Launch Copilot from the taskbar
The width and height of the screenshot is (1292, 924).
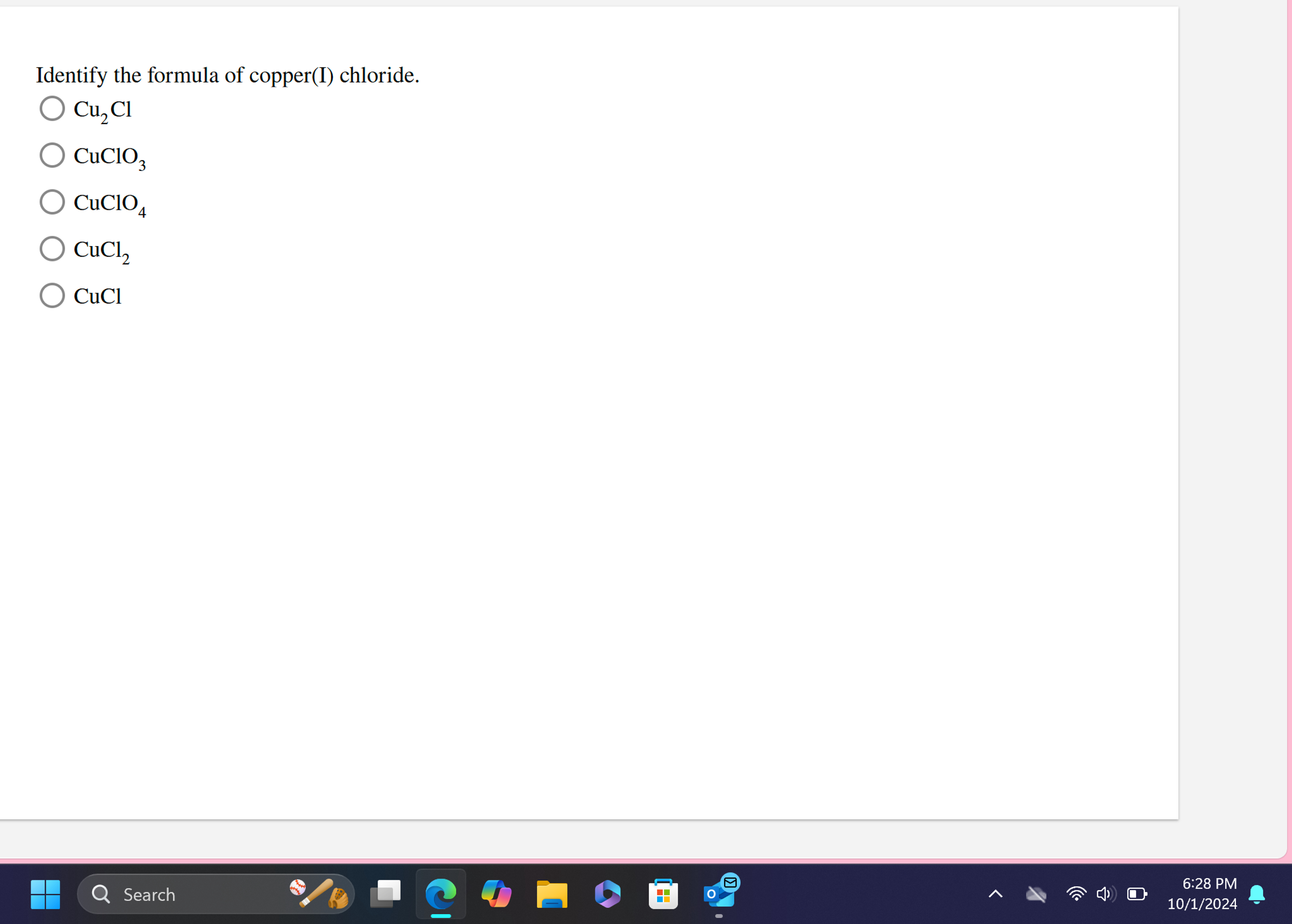pos(496,894)
